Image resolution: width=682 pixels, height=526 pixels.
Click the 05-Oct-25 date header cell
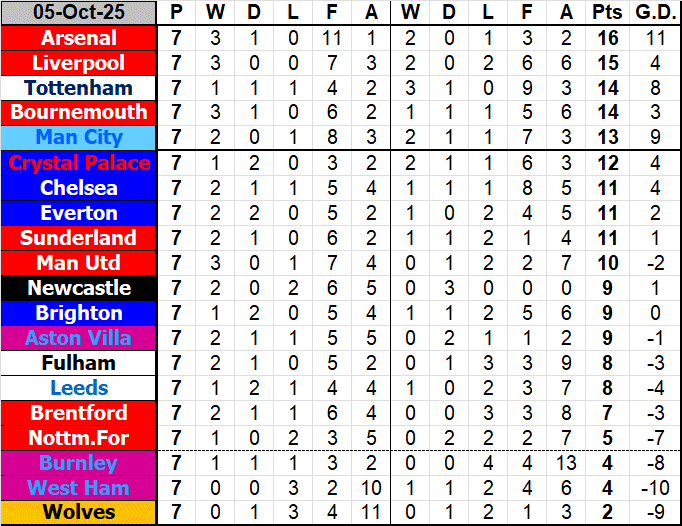tap(79, 13)
